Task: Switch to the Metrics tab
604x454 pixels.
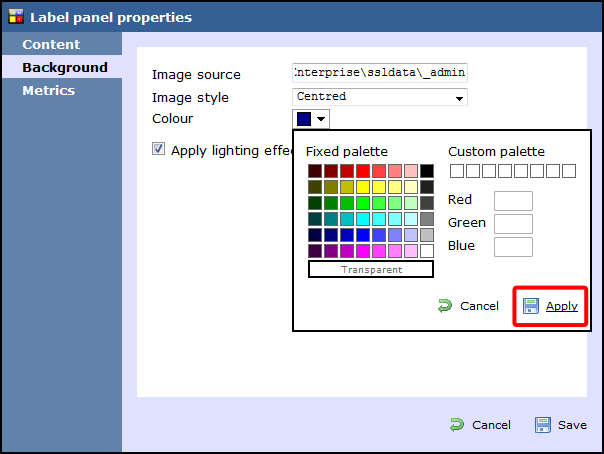Action: 62,90
